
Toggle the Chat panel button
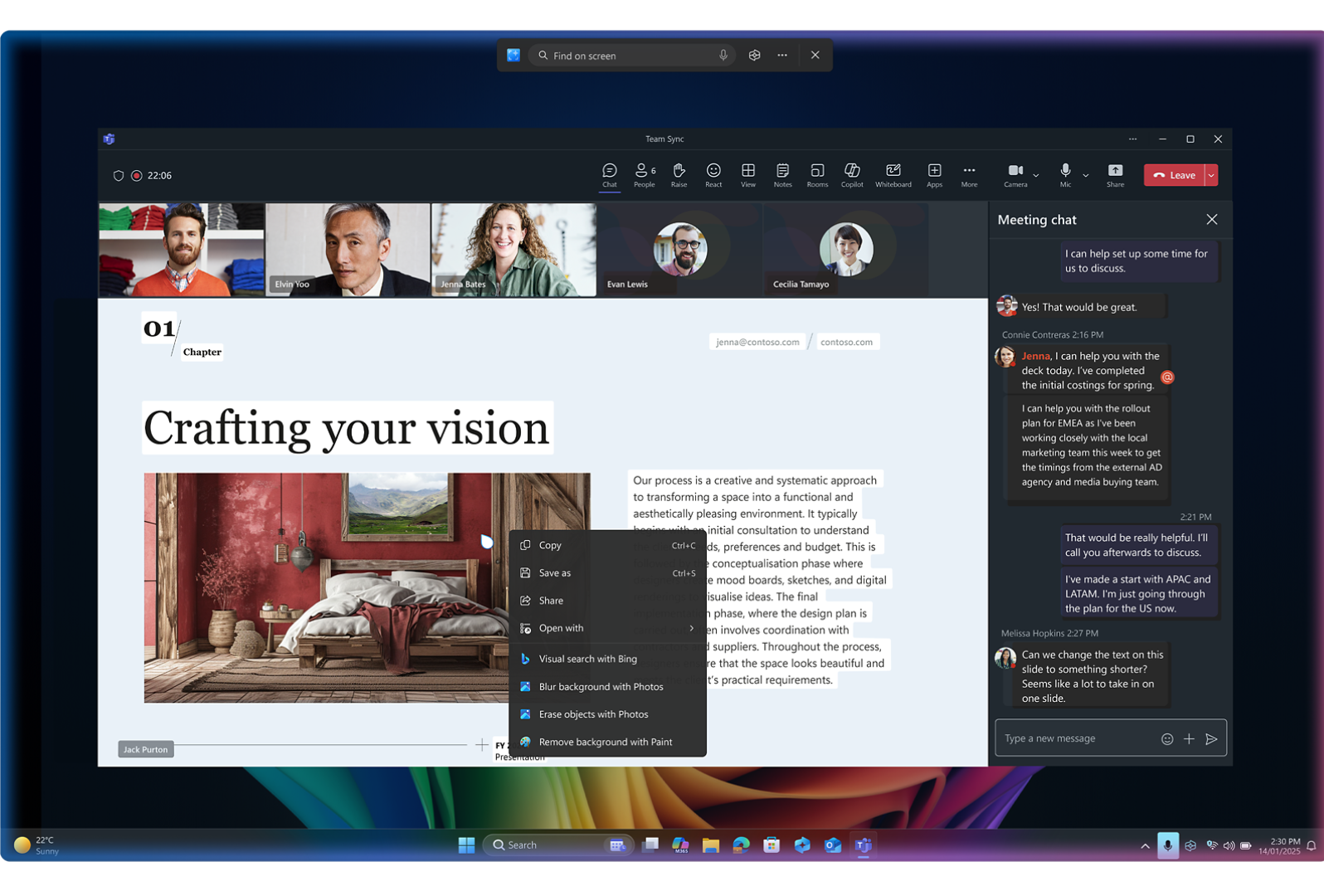tap(610, 174)
